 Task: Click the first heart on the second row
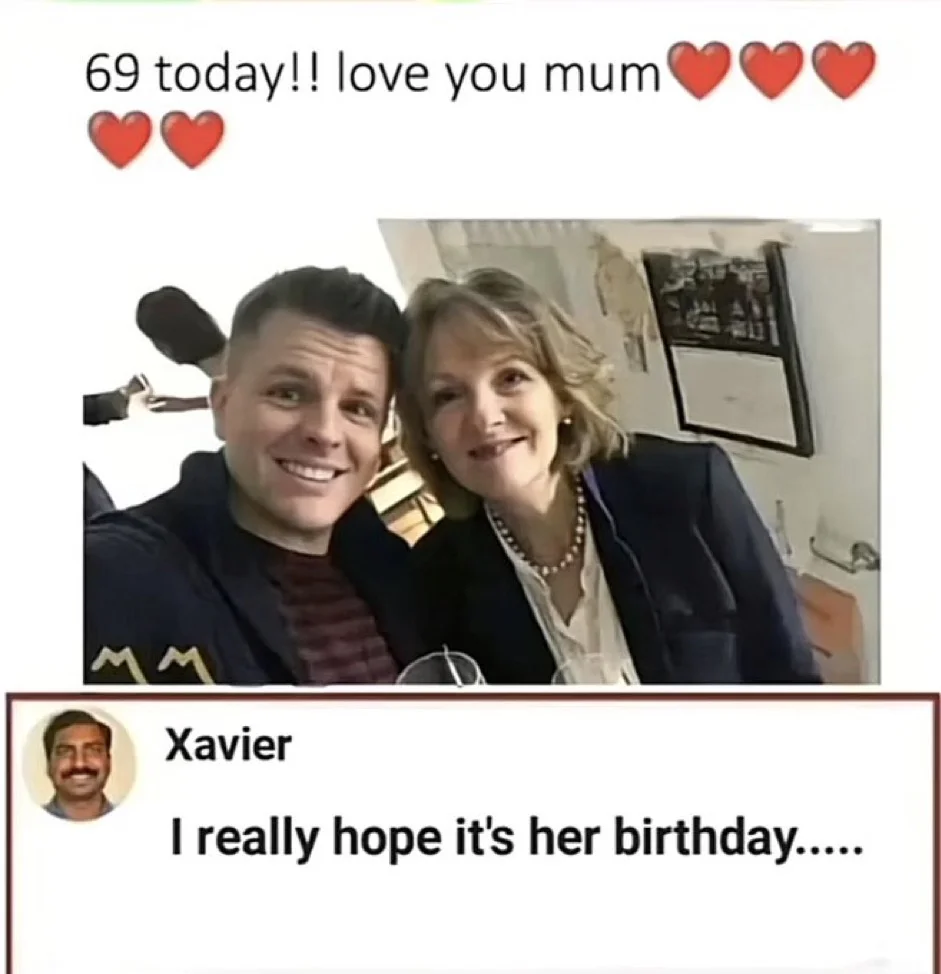pyautogui.click(x=120, y=139)
